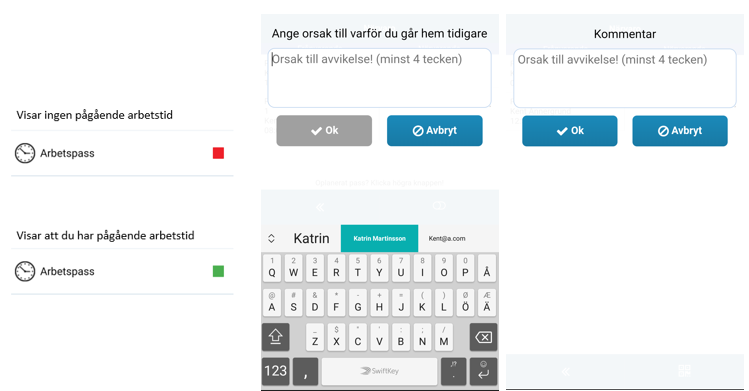Tap the backspace key on the keyboard

[x=483, y=337]
